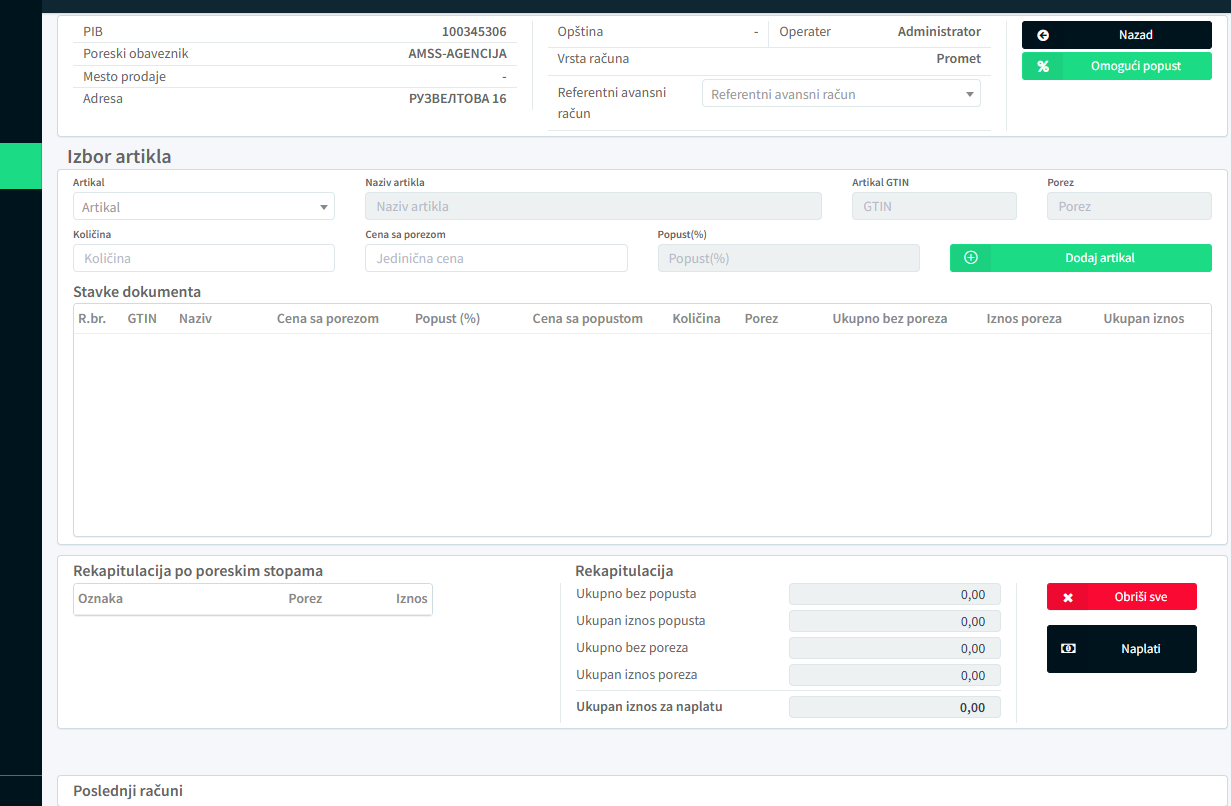
Task: Focus the Količina input field
Action: click(203, 258)
